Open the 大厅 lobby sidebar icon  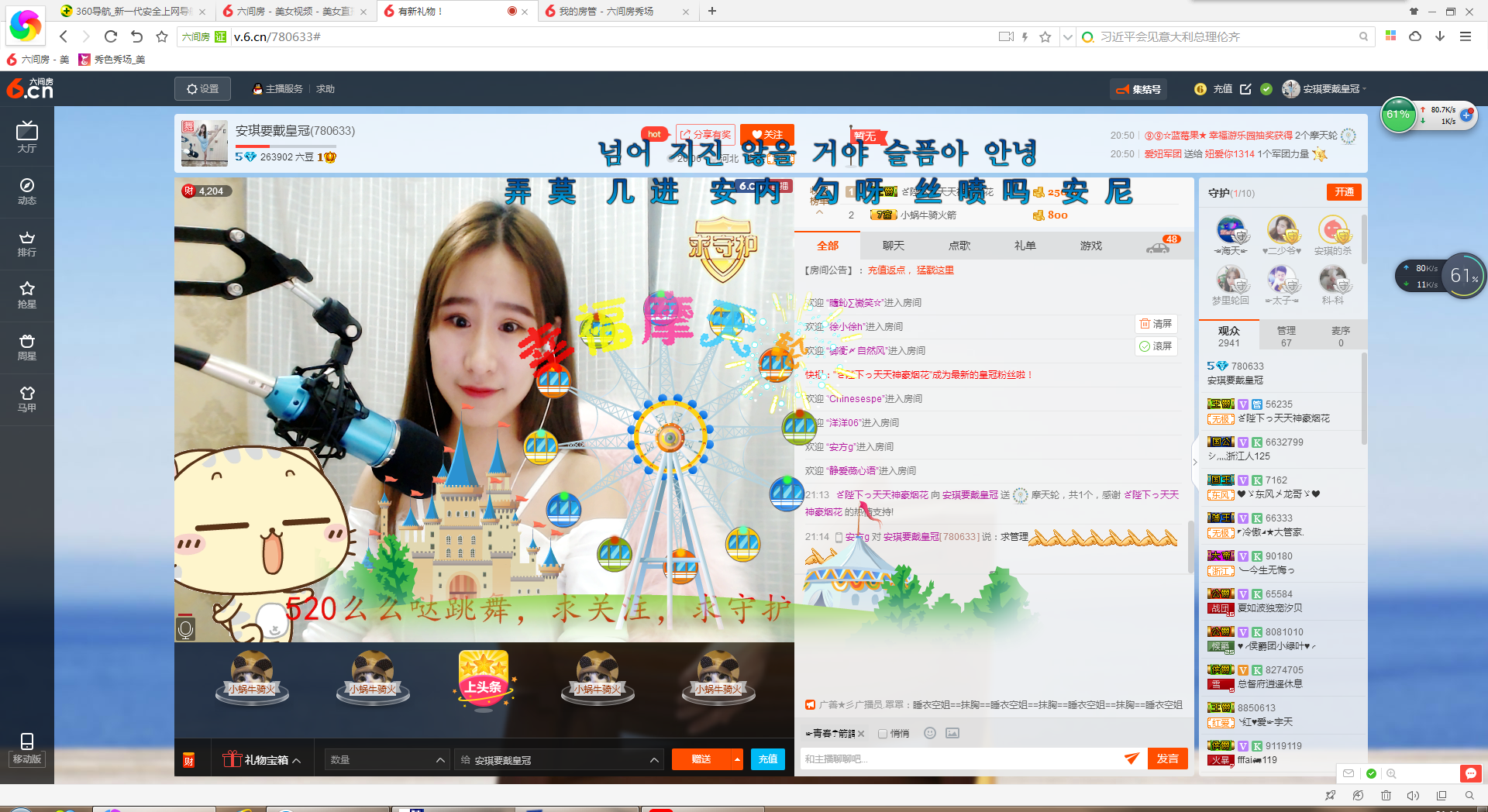click(27, 138)
